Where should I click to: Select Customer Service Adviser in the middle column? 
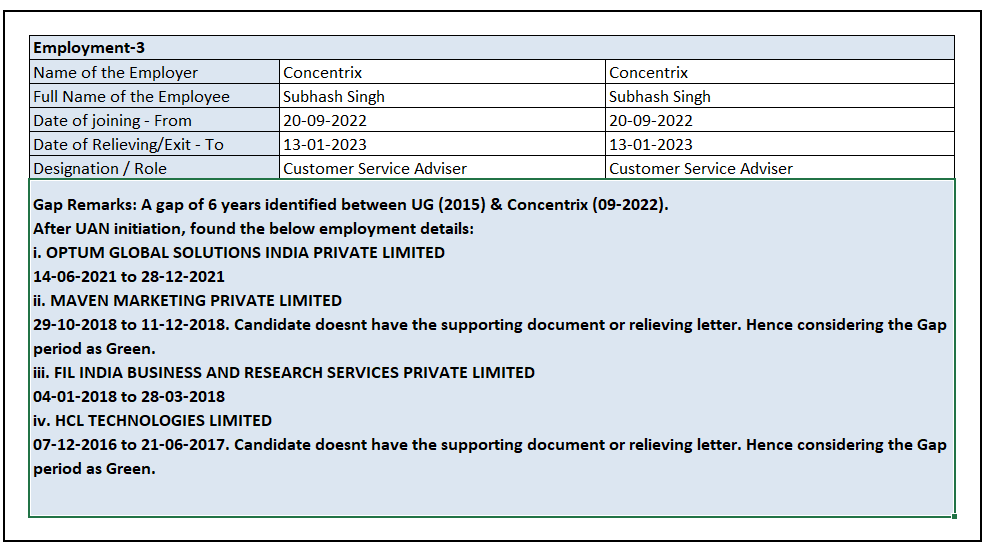coord(442,168)
